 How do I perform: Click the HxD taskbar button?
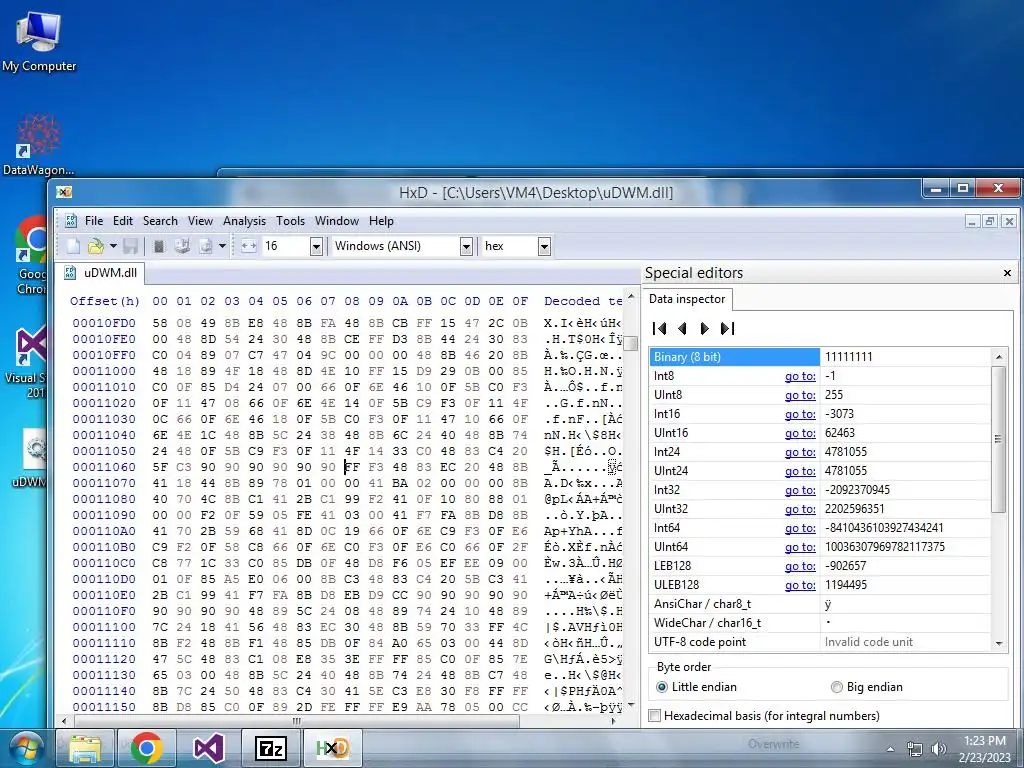coord(332,748)
